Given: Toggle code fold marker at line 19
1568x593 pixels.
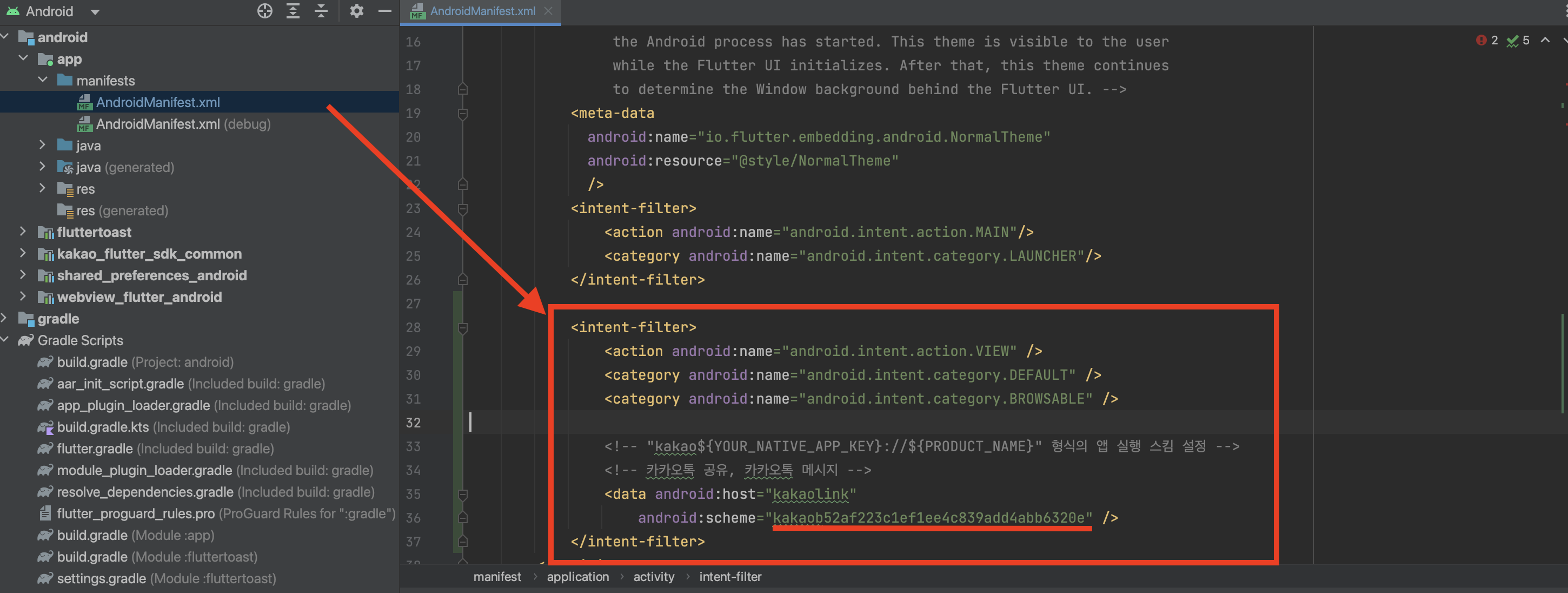Looking at the screenshot, I should coord(463,114).
